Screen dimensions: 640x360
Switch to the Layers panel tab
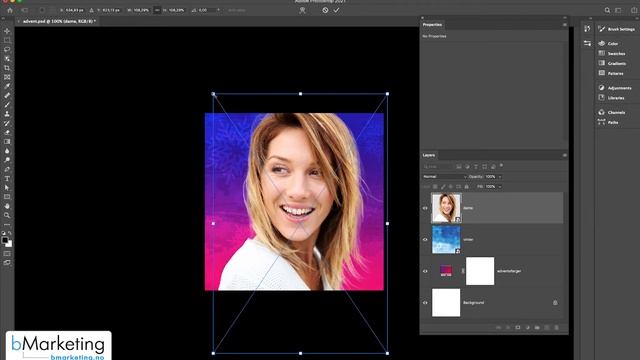click(429, 155)
